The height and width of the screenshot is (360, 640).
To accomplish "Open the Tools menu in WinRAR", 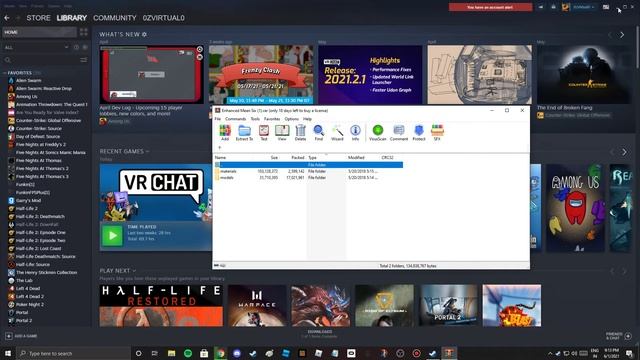I will [x=255, y=119].
